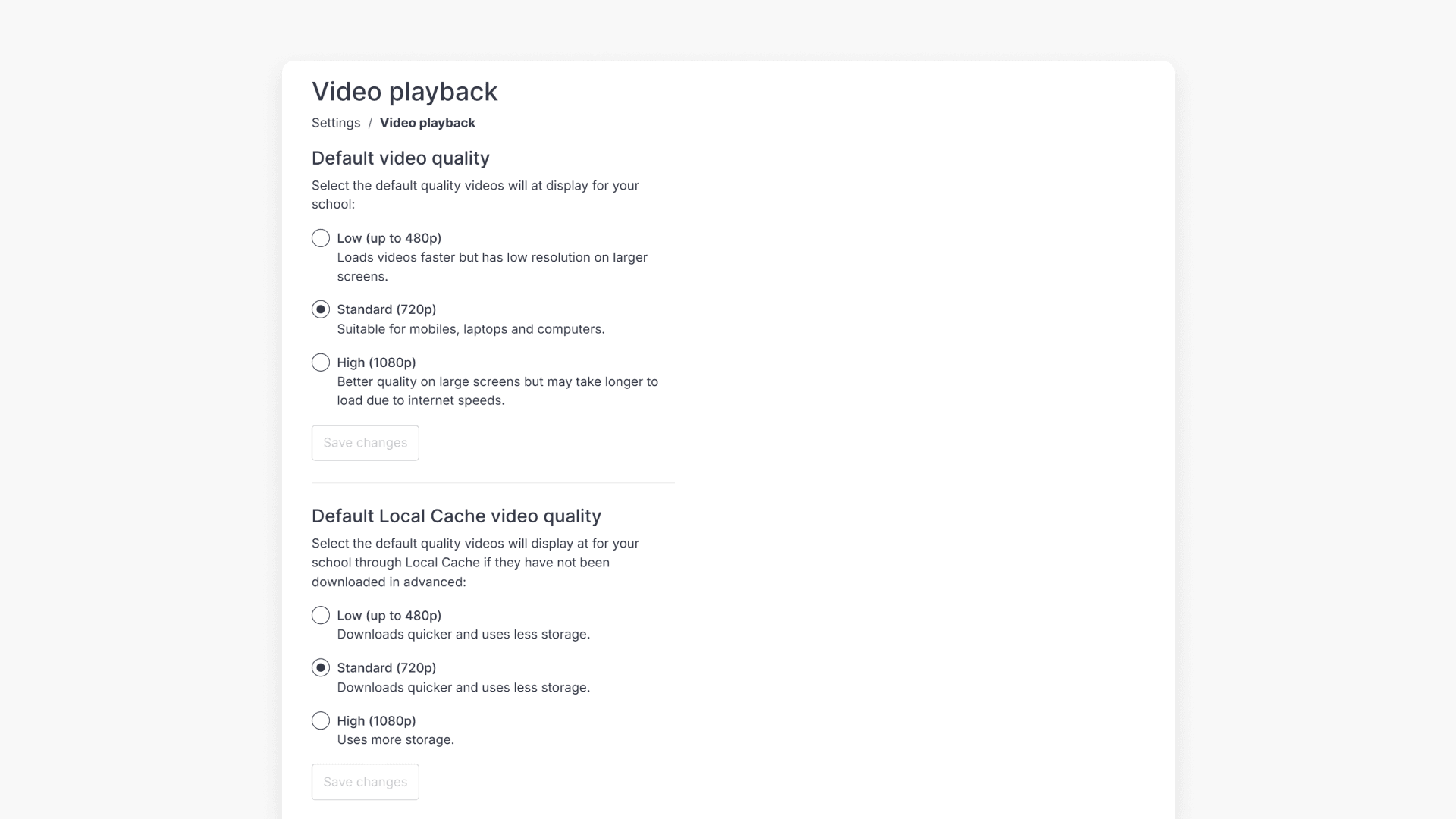Select Standard (720p) default video quality
The height and width of the screenshot is (819, 1456).
coord(320,309)
